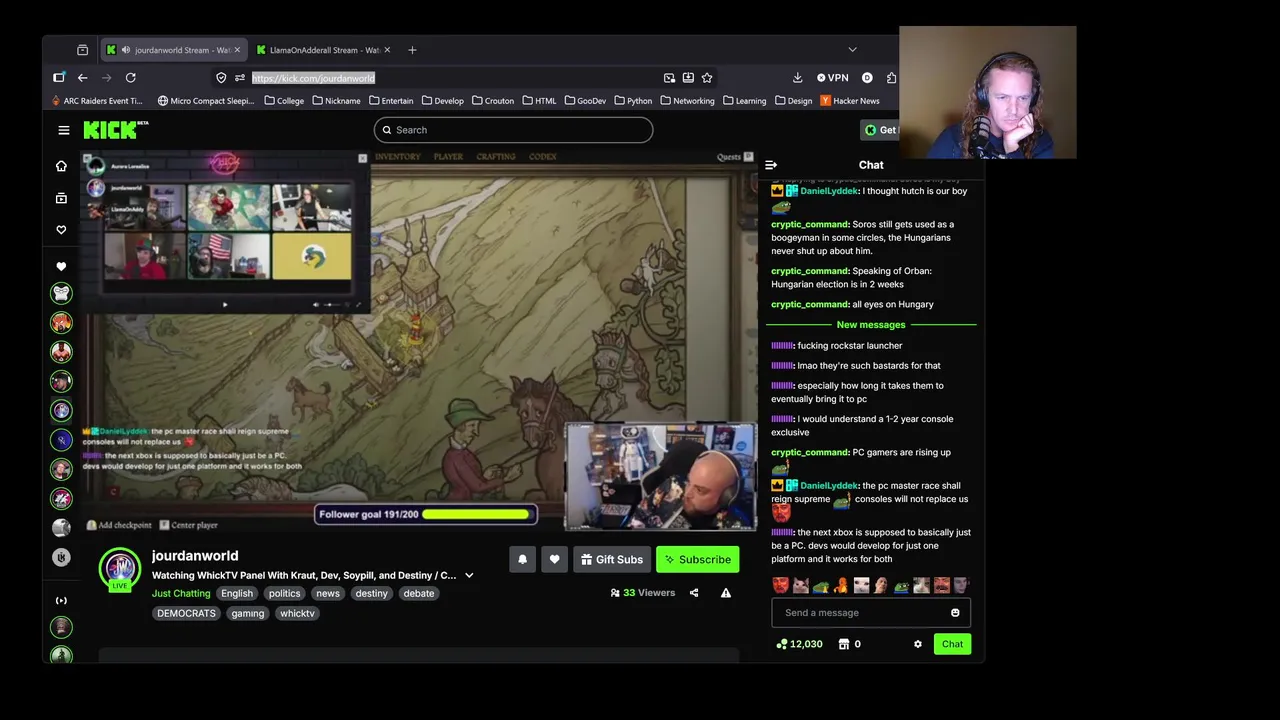This screenshot has width=1280, height=720.
Task: Jump to New messages divider in chat
Action: point(871,325)
